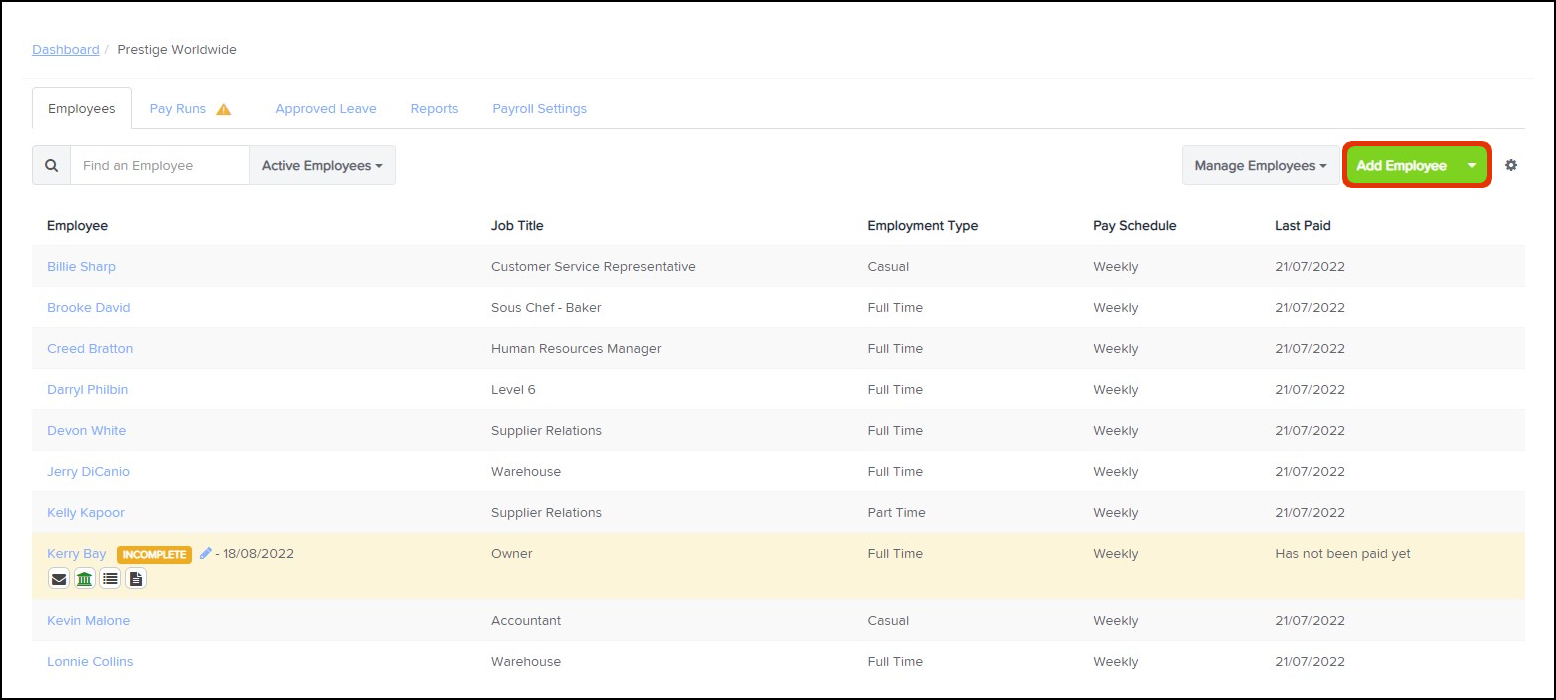Image resolution: width=1556 pixels, height=700 pixels.
Task: Click the Pay Runs warning triangle icon
Action: tap(224, 109)
